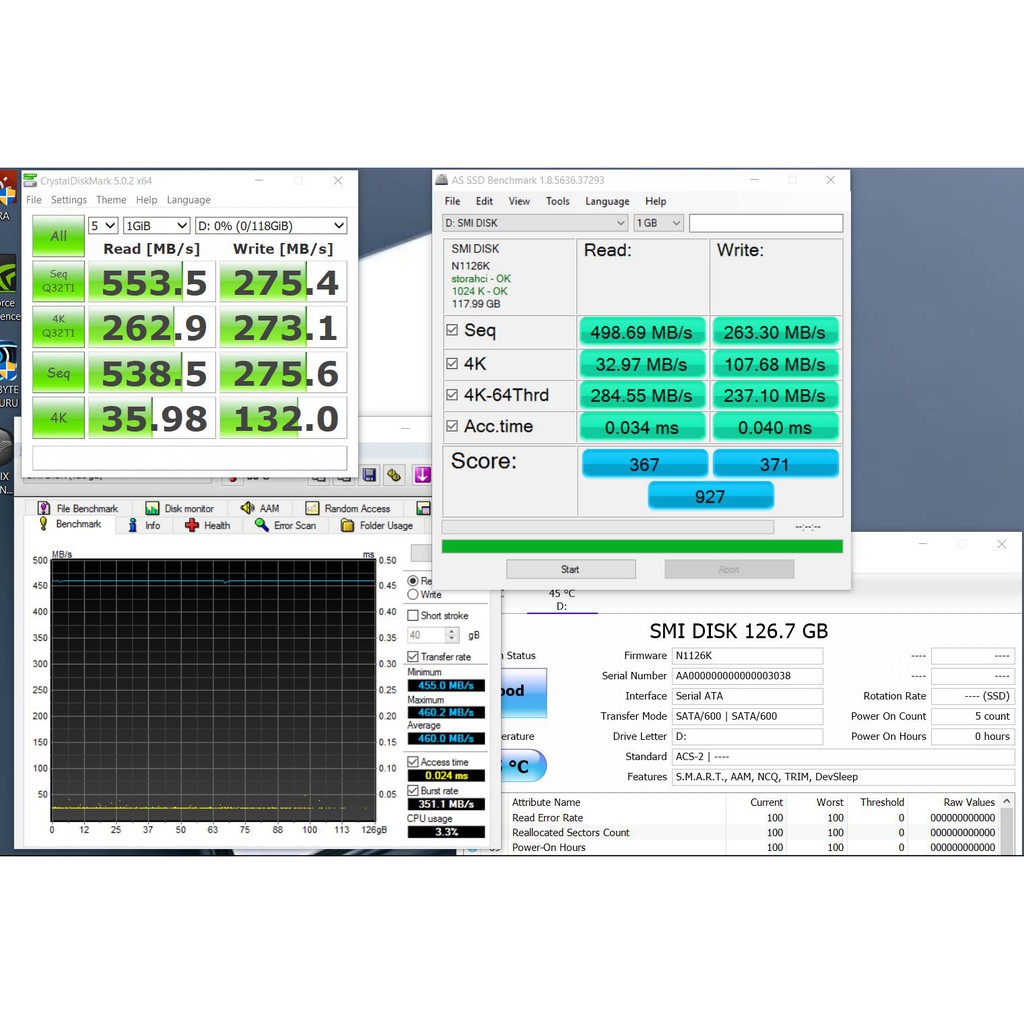This screenshot has height=1024, width=1024.
Task: Expand the 1 GB size dropdown in AS SSD
Action: pos(658,223)
